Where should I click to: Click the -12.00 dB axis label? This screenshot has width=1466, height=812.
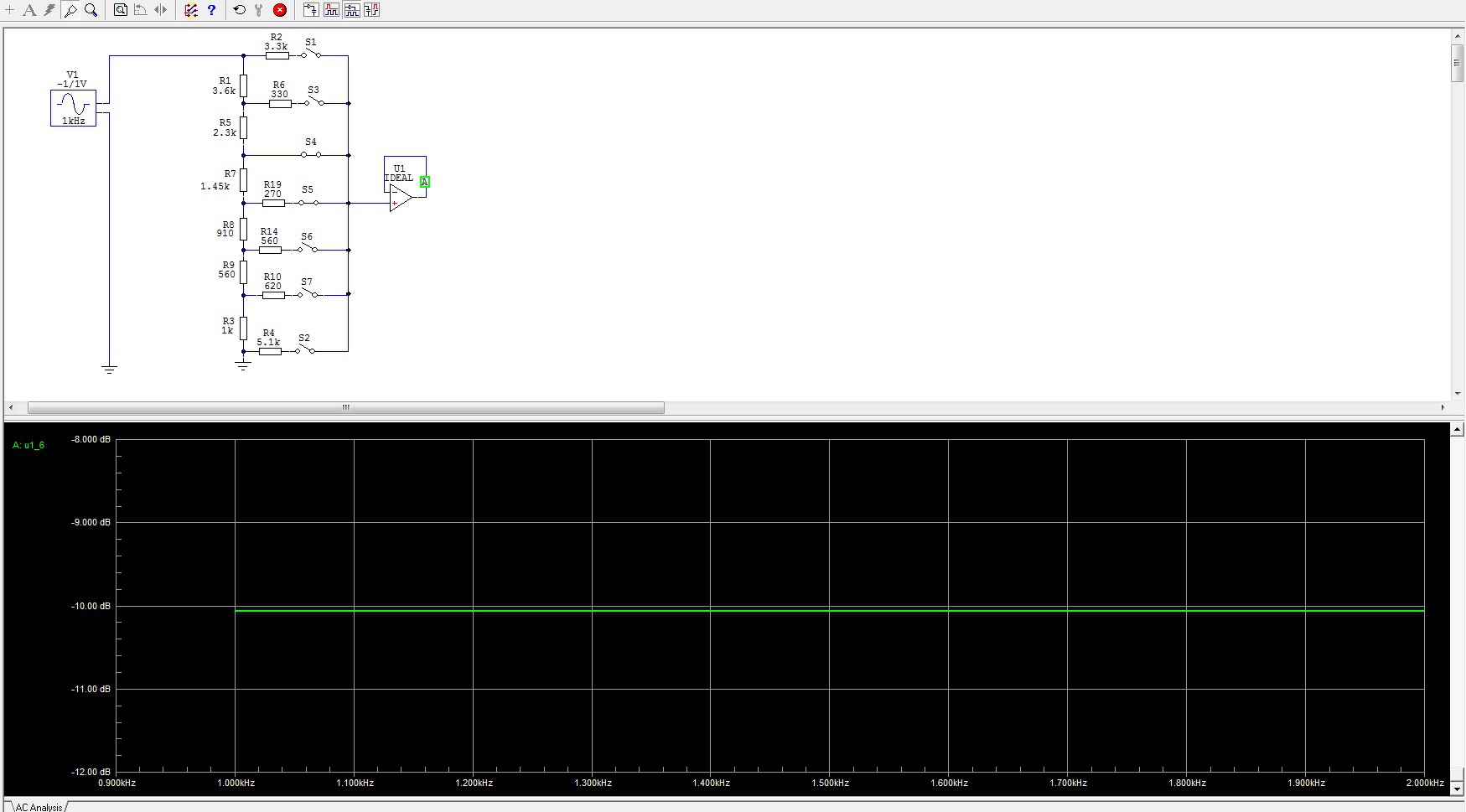click(91, 772)
